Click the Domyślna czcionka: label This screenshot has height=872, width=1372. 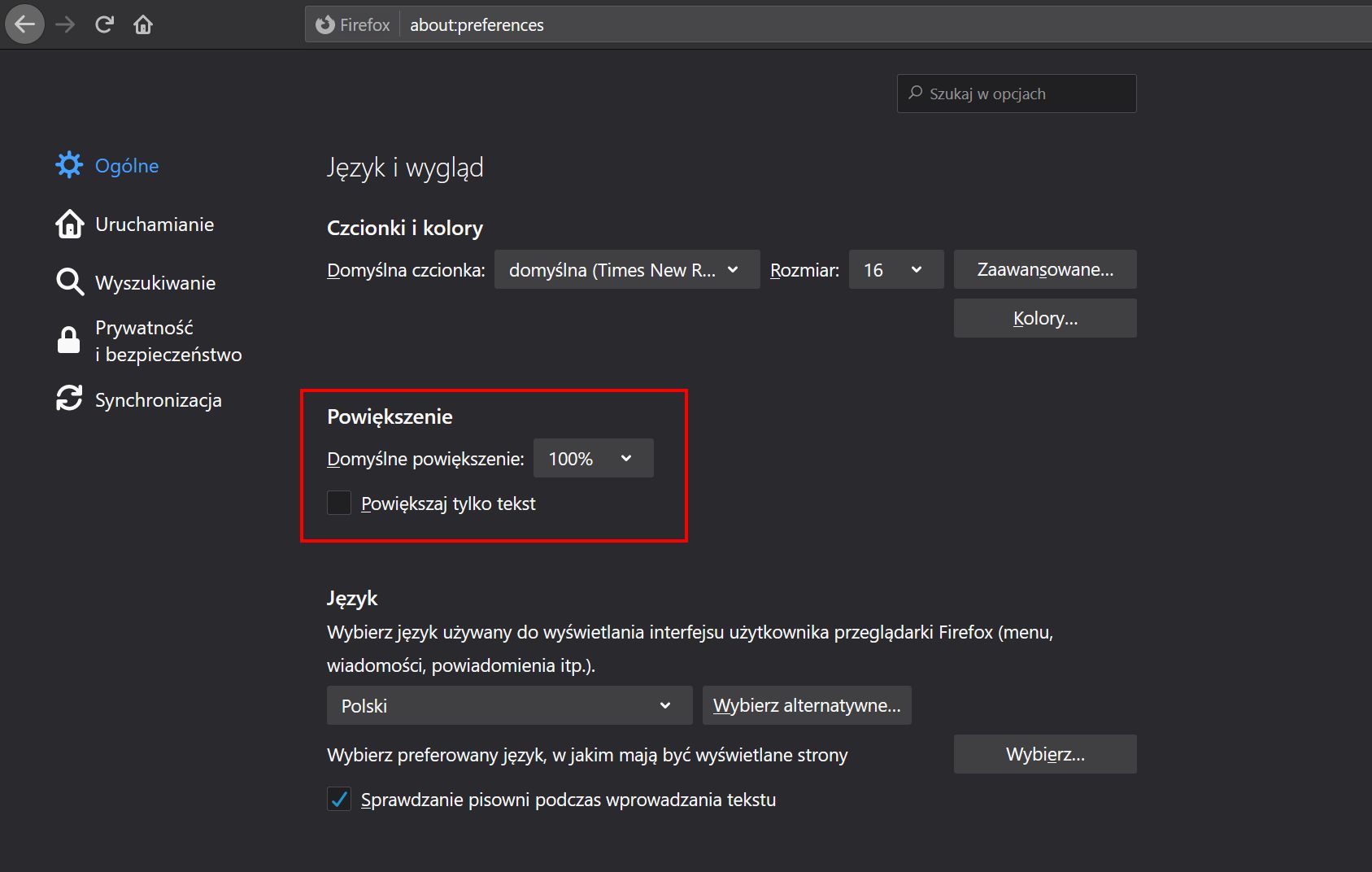(x=406, y=270)
